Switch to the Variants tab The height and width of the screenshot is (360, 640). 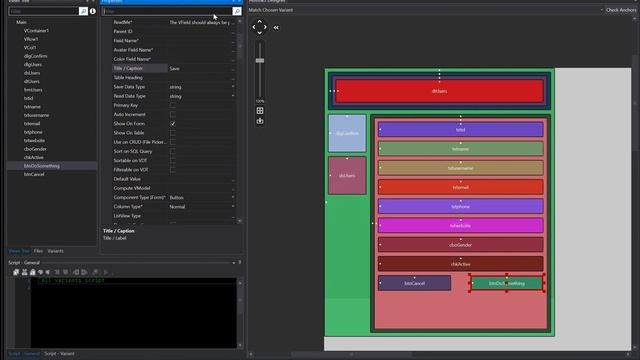tap(56, 251)
